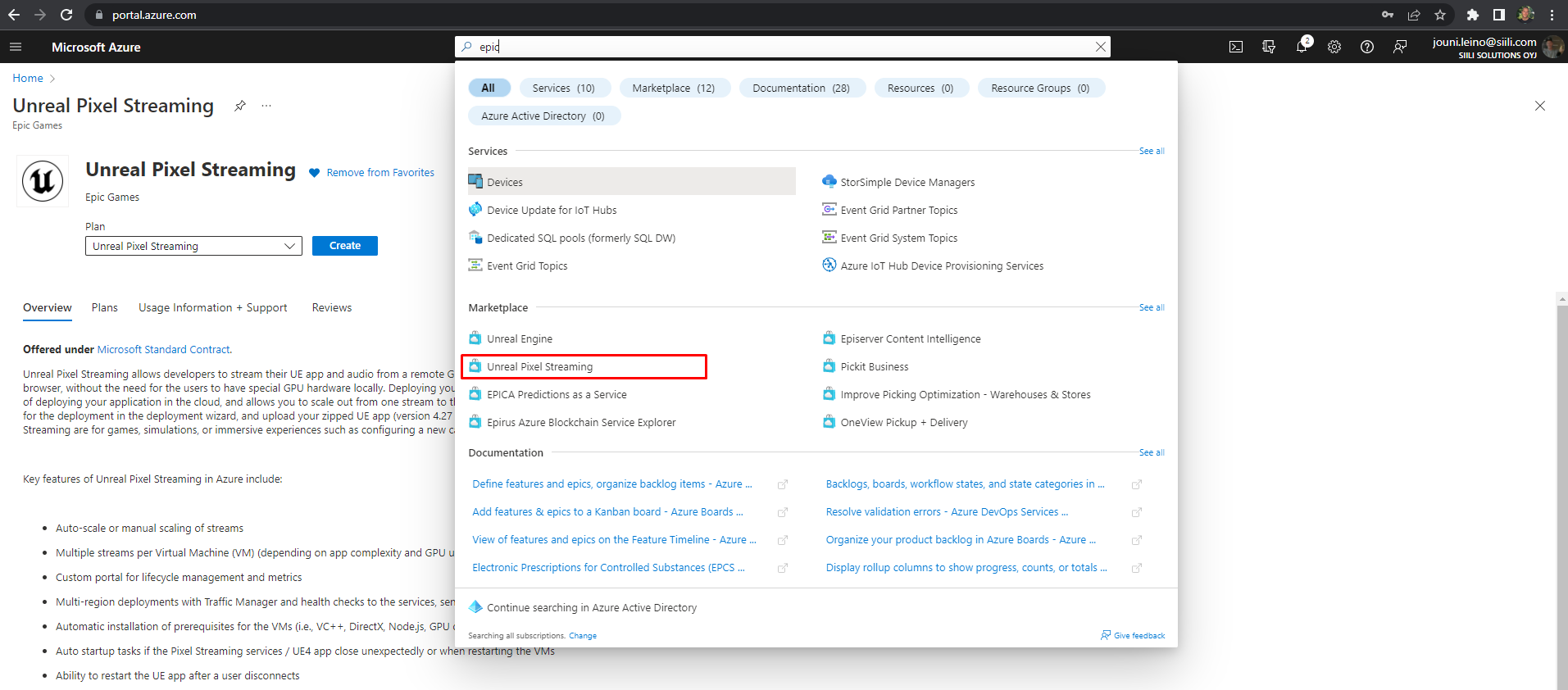The height and width of the screenshot is (690, 1568).
Task: Filter results by Documentation (28)
Action: coord(802,88)
